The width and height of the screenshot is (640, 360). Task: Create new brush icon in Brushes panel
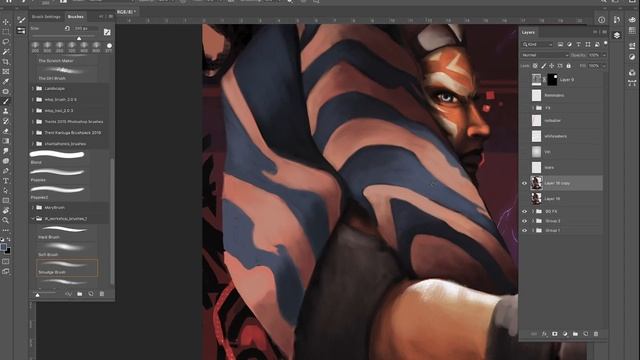[91, 294]
